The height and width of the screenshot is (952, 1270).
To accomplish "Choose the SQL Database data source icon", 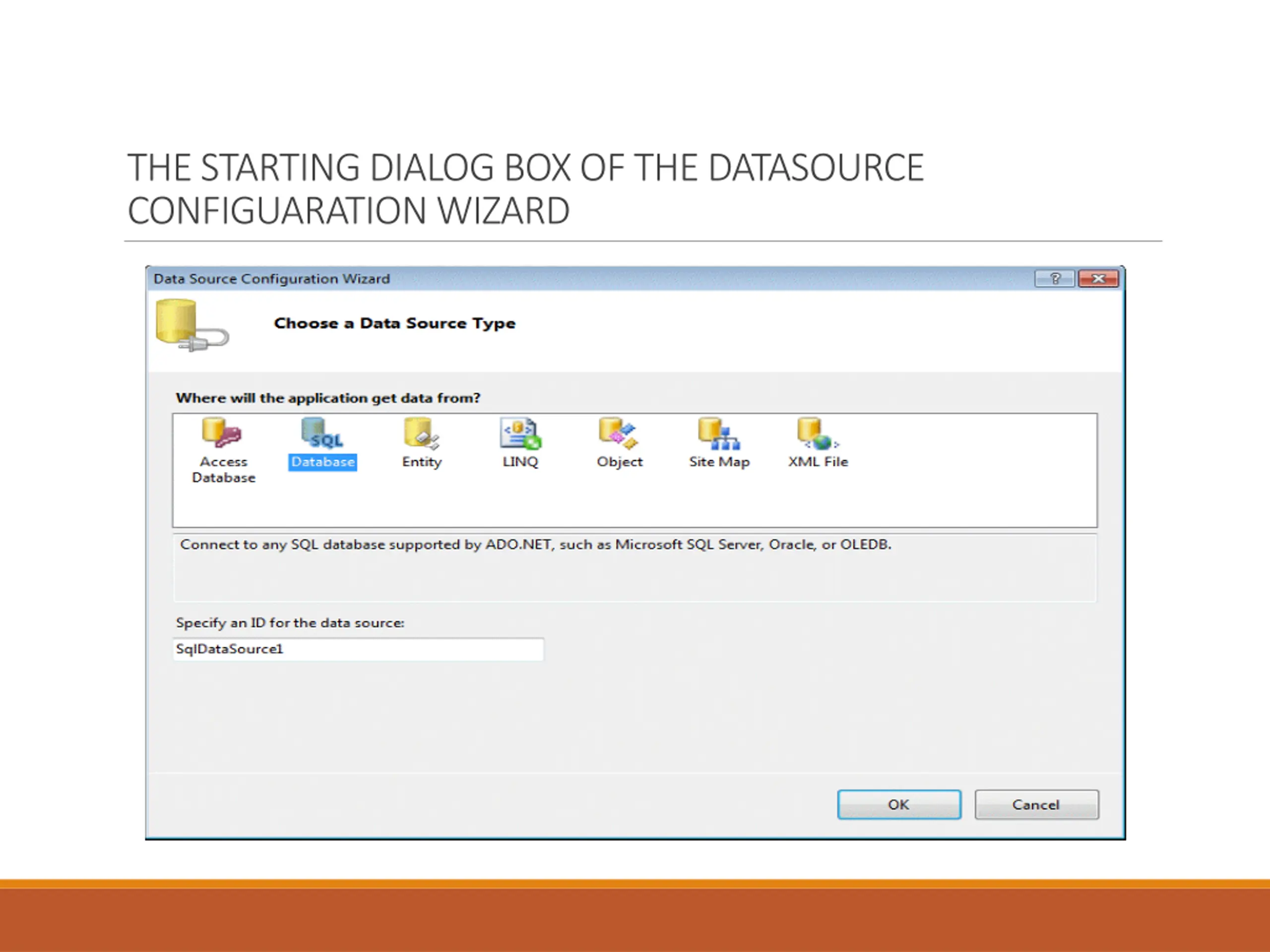I will 322,433.
